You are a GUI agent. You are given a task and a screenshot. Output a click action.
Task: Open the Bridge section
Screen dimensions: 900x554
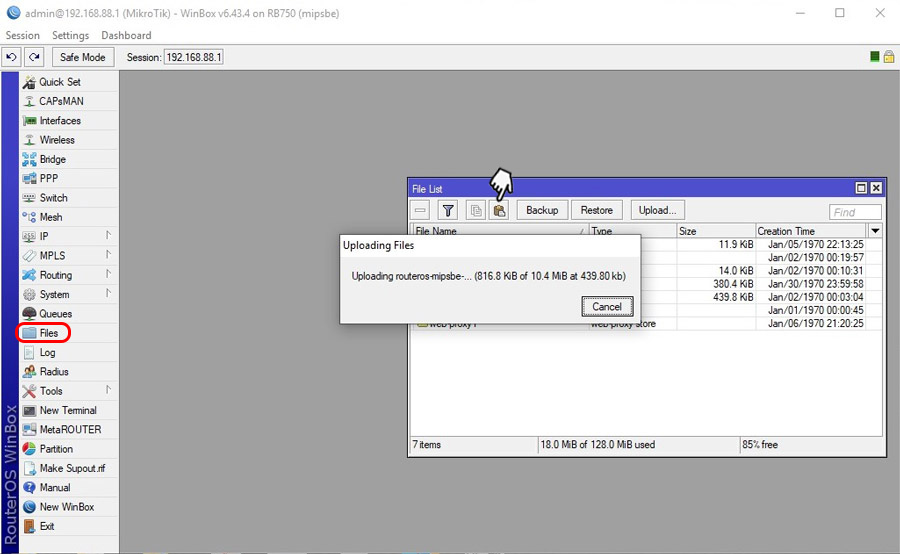coord(68,159)
